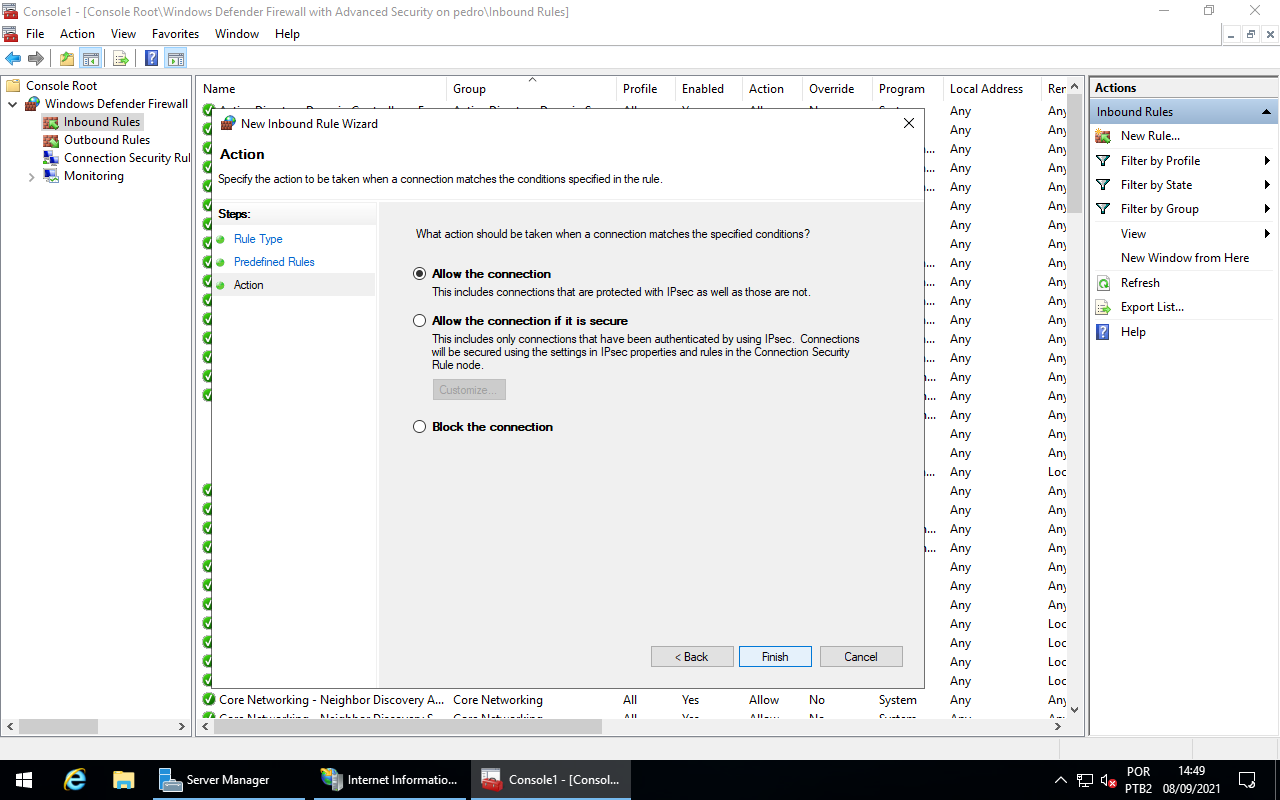This screenshot has width=1280, height=800.
Task: Select Outbound Rules in the console tree
Action: (106, 140)
